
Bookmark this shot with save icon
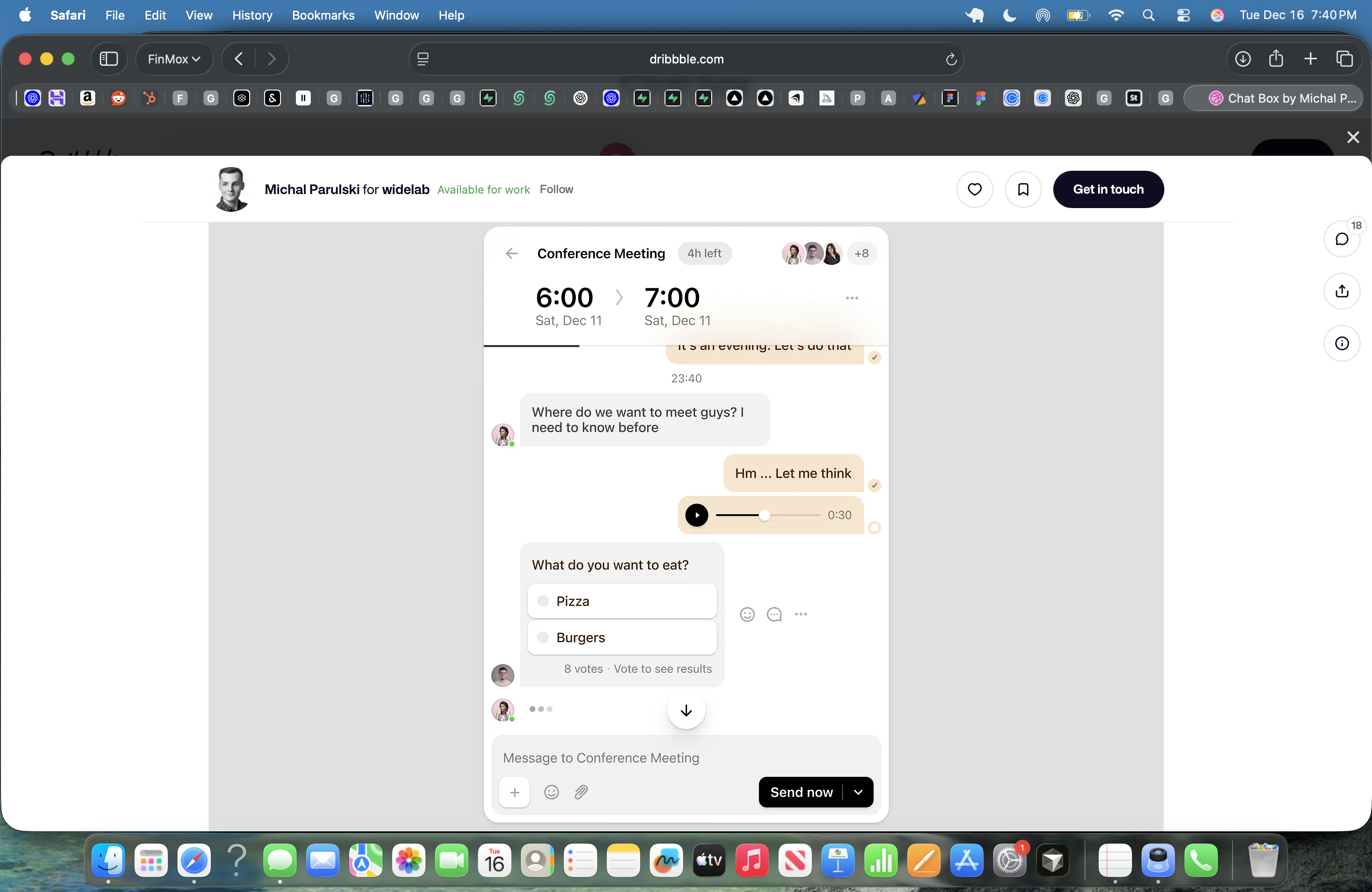pos(1022,189)
